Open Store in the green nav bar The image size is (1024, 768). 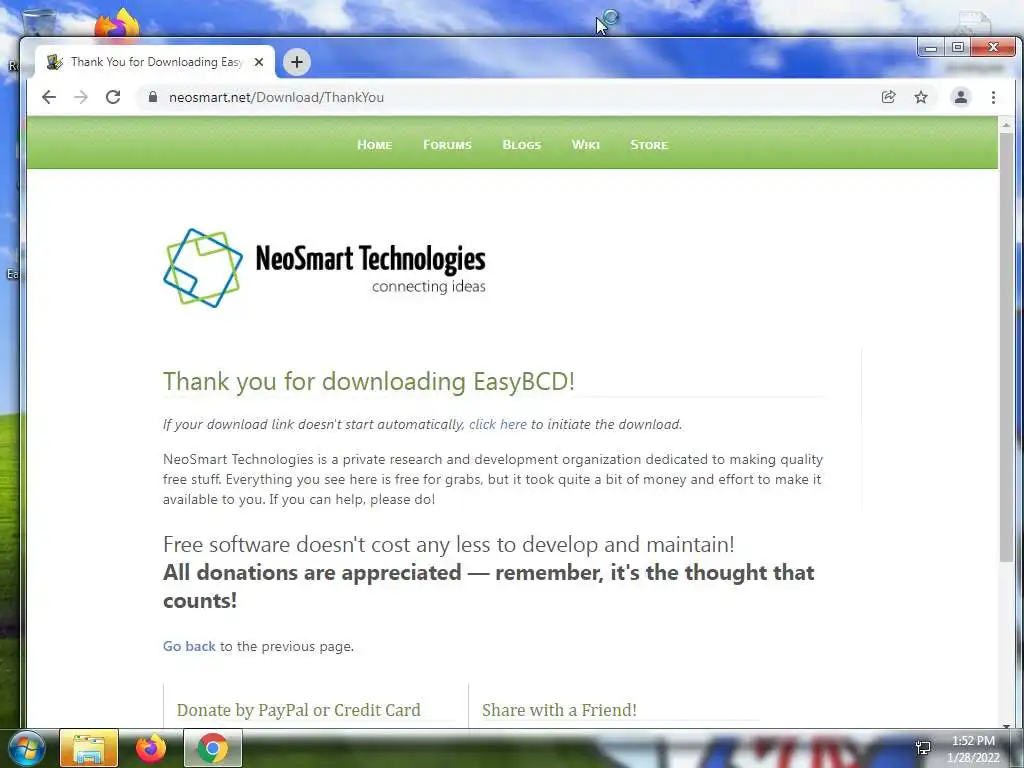click(649, 145)
